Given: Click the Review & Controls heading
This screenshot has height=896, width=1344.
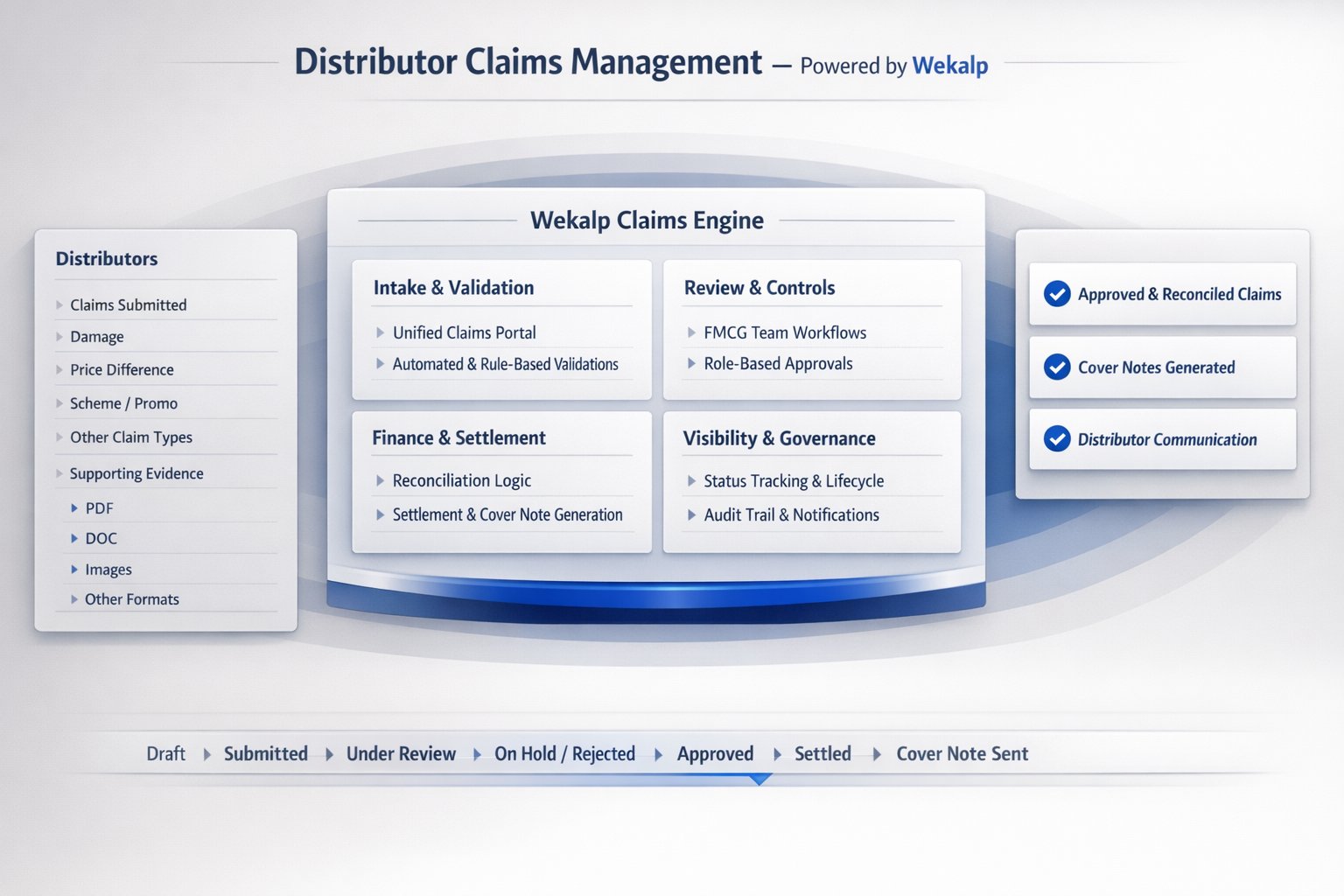Looking at the screenshot, I should (x=759, y=288).
